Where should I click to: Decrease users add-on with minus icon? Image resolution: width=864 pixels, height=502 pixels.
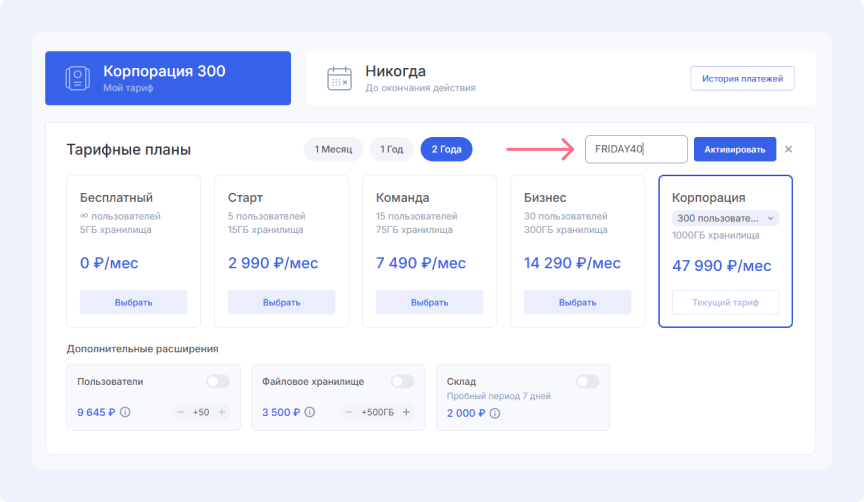180,412
